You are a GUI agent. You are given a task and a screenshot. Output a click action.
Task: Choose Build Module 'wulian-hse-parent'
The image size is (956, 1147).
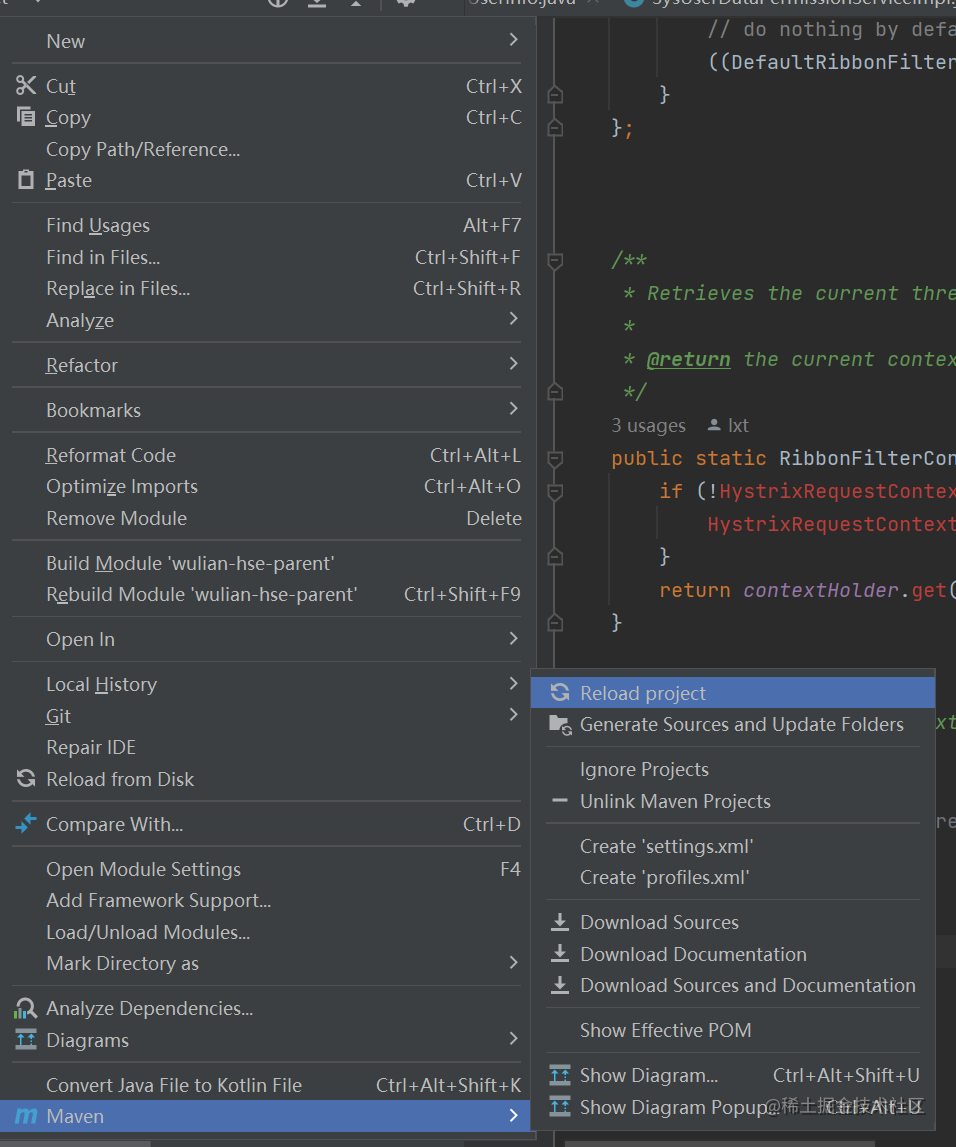tap(267, 563)
